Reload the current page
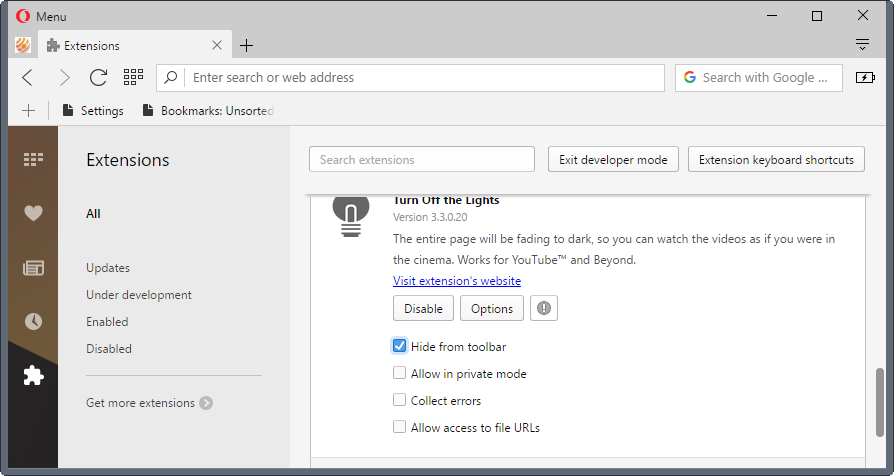 (99, 78)
